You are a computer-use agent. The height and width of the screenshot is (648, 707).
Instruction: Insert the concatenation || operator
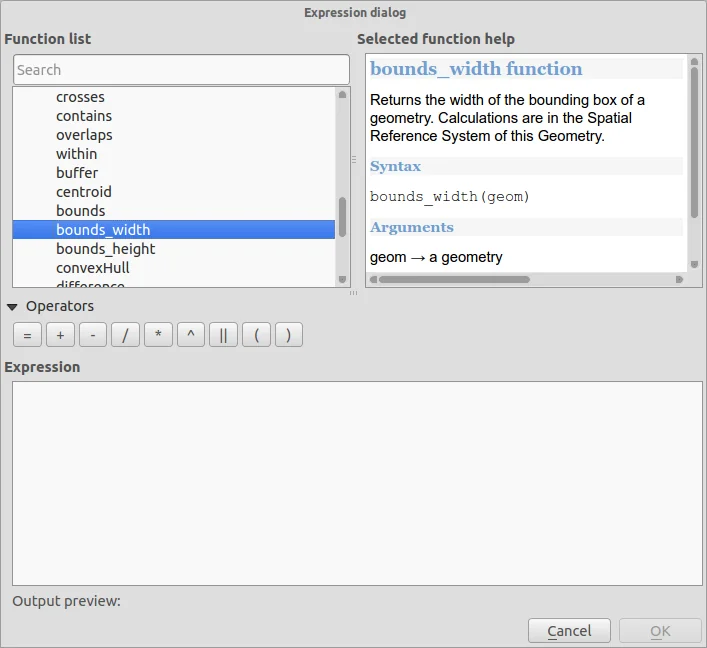pyautogui.click(x=223, y=335)
